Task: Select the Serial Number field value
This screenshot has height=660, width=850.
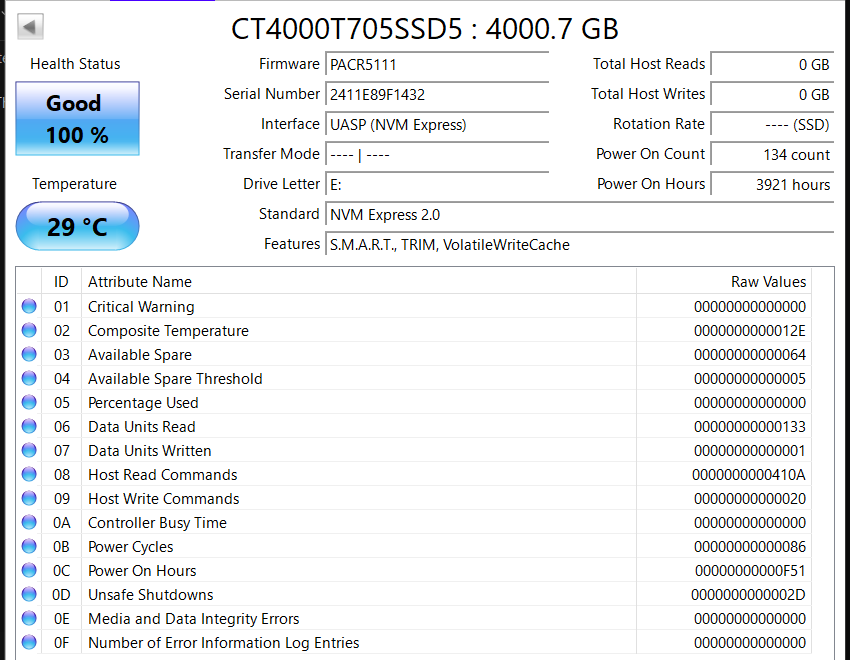Action: (437, 94)
